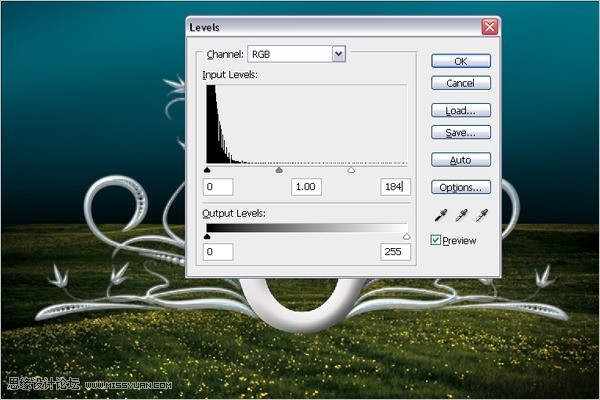Focus the output shadow field showing 0

(218, 252)
